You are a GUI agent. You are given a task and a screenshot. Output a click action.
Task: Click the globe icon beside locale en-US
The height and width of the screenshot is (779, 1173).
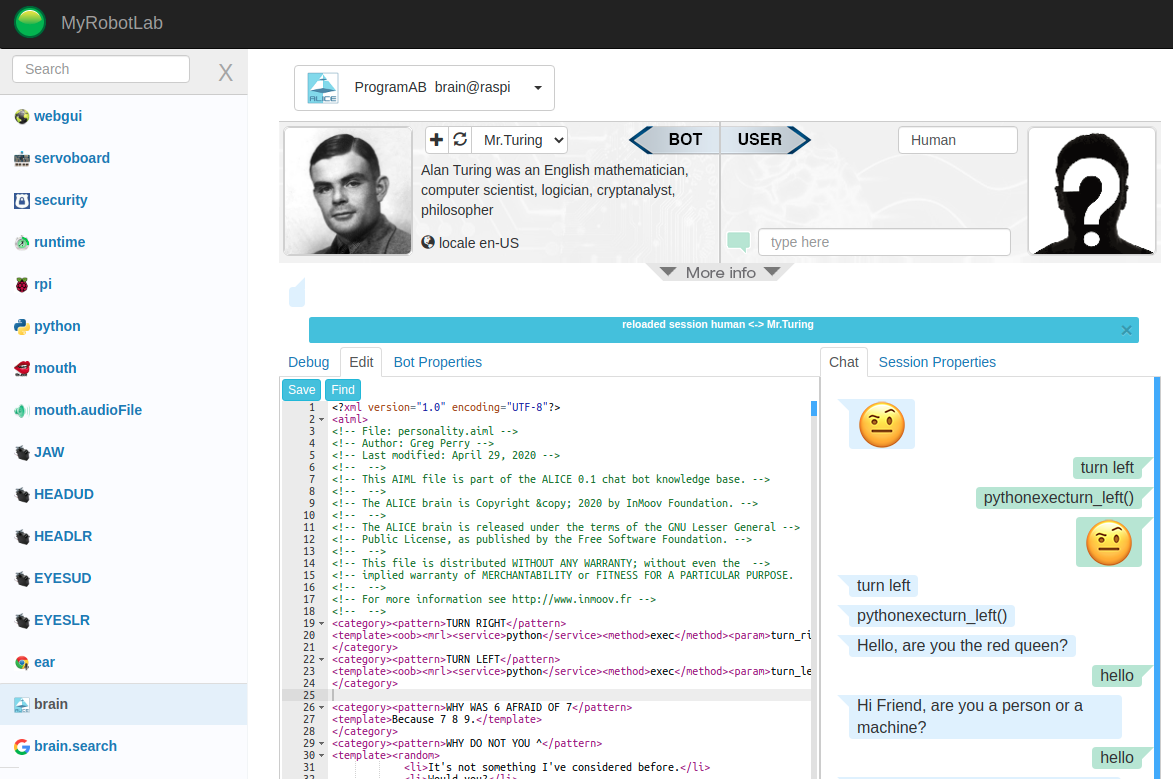click(x=428, y=242)
